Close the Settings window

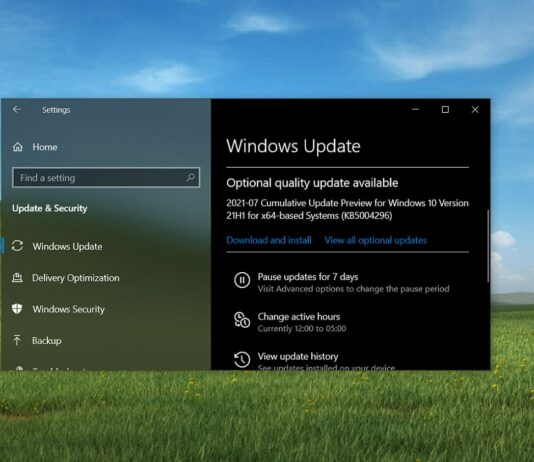[475, 109]
